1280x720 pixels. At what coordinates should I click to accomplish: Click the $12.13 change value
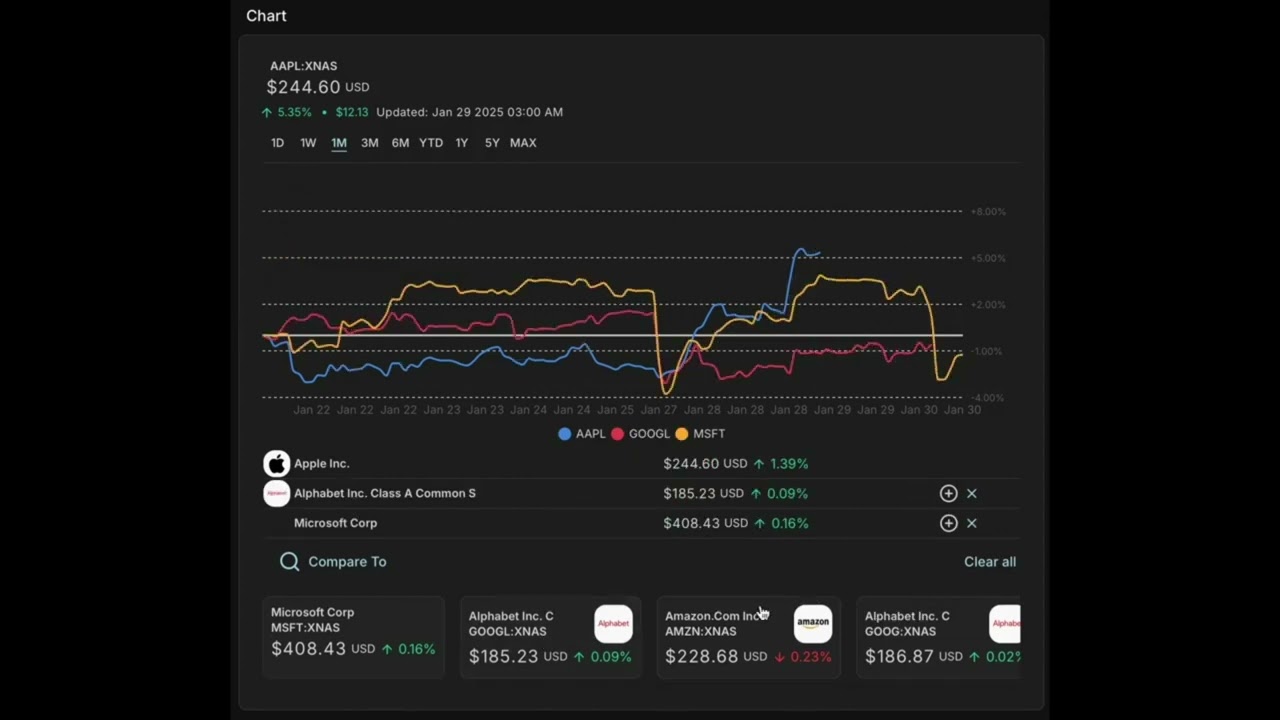tap(352, 112)
